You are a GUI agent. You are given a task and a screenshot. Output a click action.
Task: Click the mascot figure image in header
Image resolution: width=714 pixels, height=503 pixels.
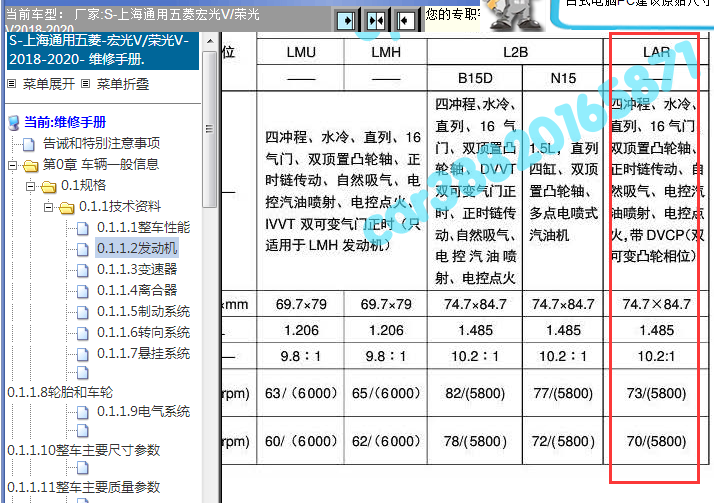[x=515, y=15]
